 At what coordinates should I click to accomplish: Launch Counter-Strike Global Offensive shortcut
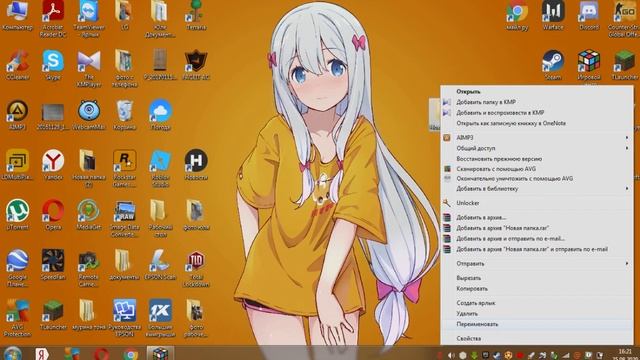click(x=624, y=18)
